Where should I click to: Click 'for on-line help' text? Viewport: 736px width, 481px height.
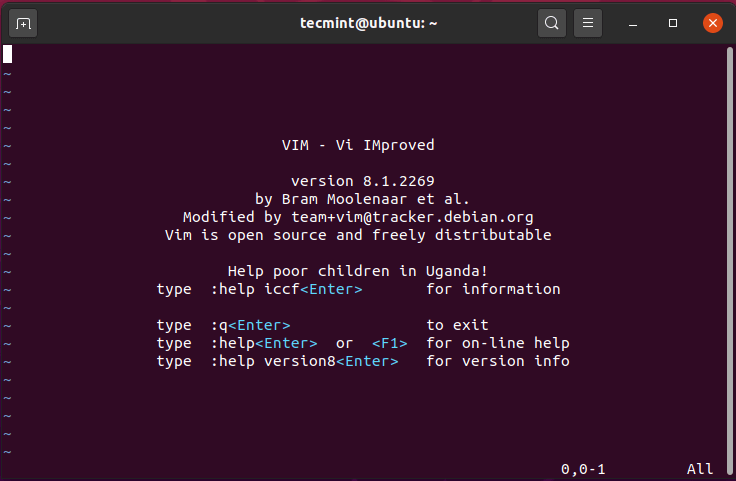pyautogui.click(x=498, y=344)
